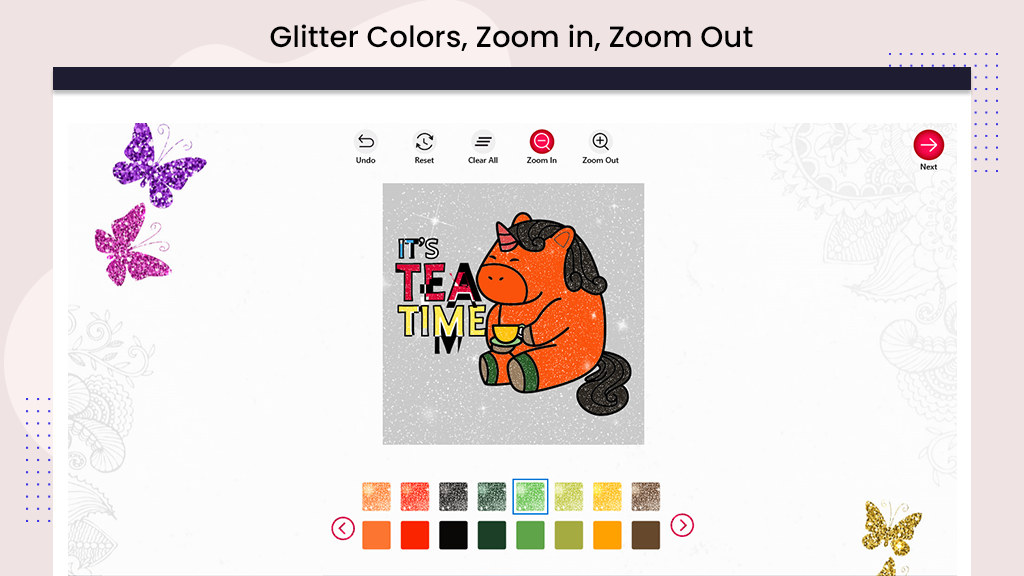Select the highlighted light green glitter swatch
This screenshot has width=1024, height=576.
coord(530,496)
